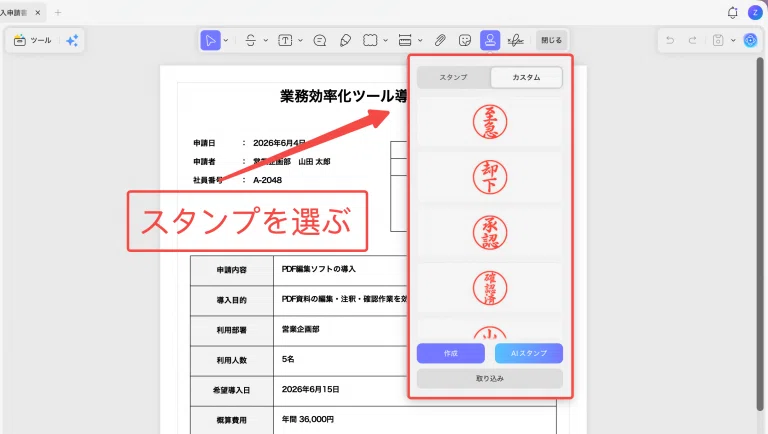768x434 pixels.
Task: Select the pencil drawing tool
Action: [x=345, y=40]
